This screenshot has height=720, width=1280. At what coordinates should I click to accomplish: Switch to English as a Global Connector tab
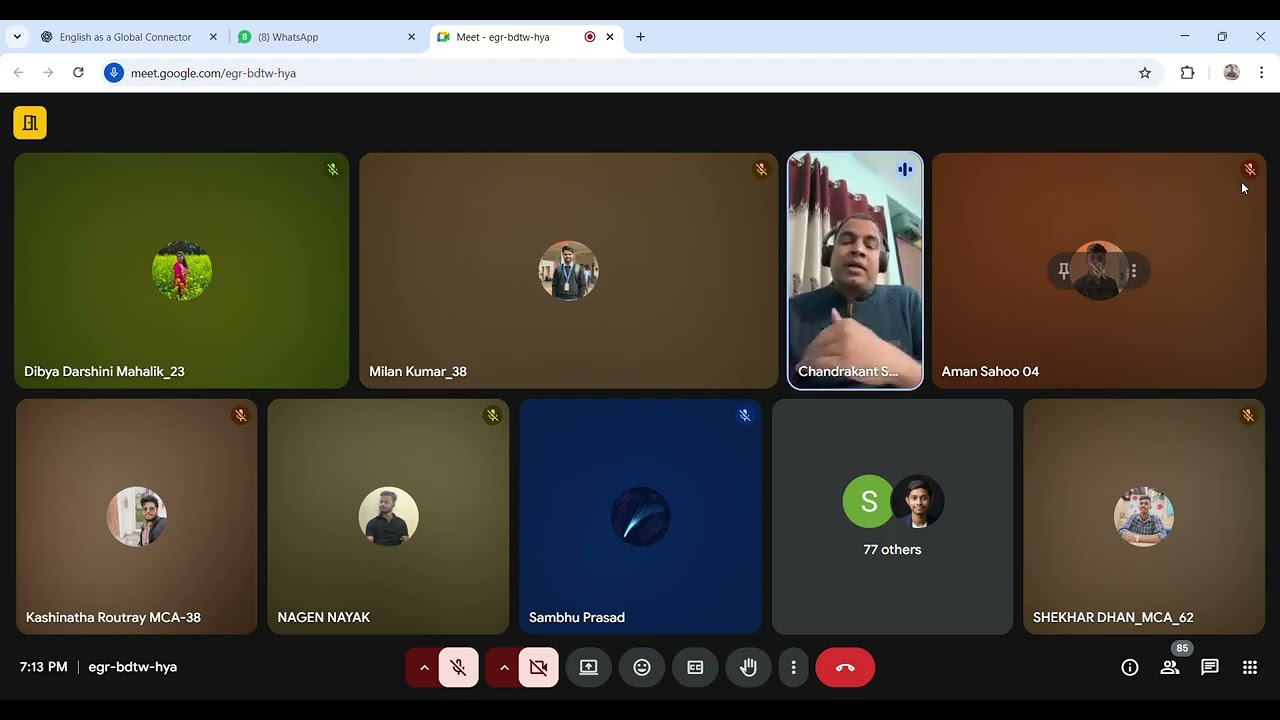tap(125, 37)
